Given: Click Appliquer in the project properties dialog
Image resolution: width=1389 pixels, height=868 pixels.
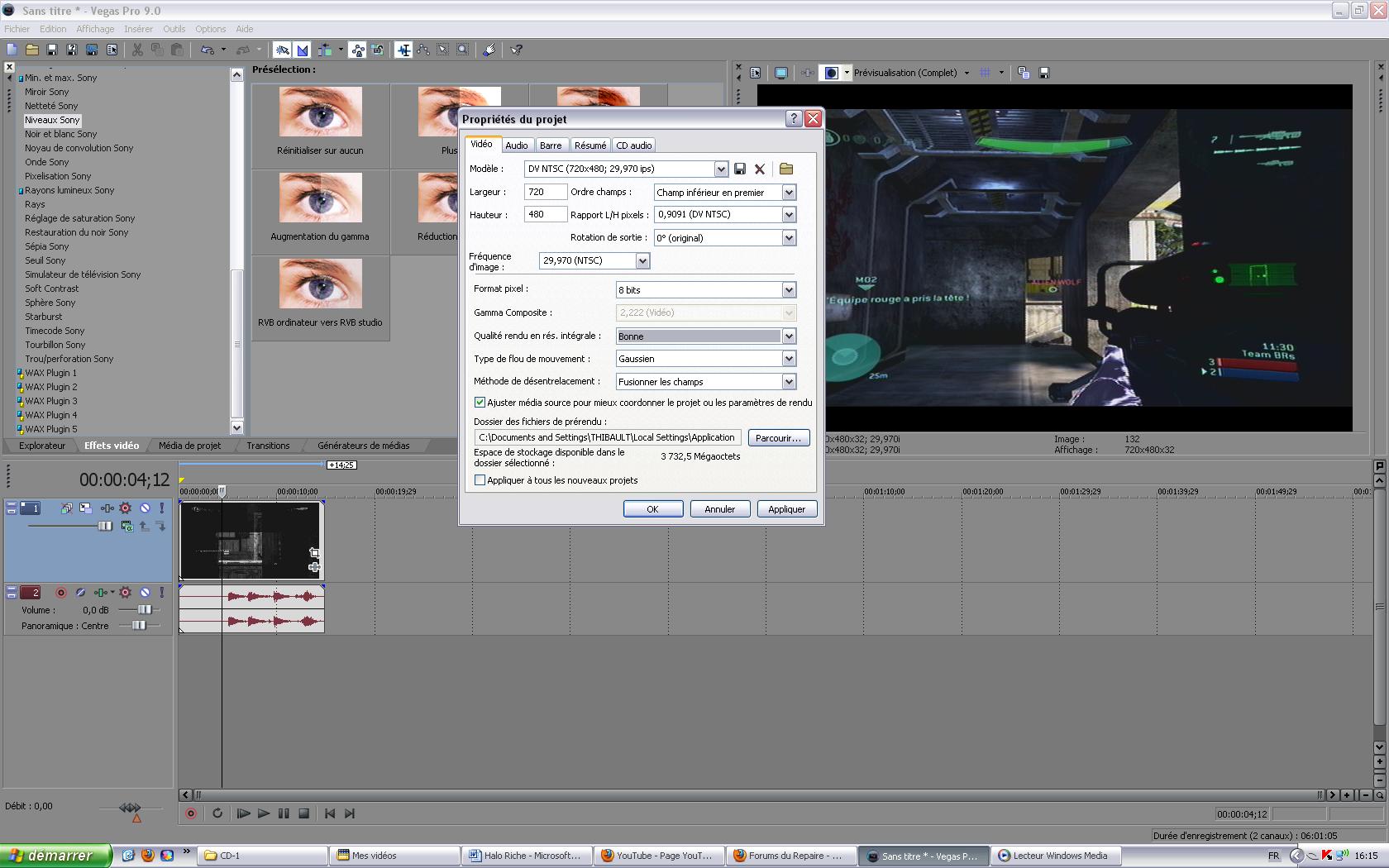Looking at the screenshot, I should coord(786,509).
